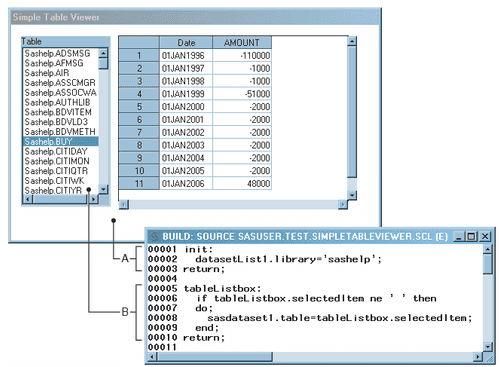Click the table list scroll-left arrow
Screen dimensions: 500x367
[28, 199]
